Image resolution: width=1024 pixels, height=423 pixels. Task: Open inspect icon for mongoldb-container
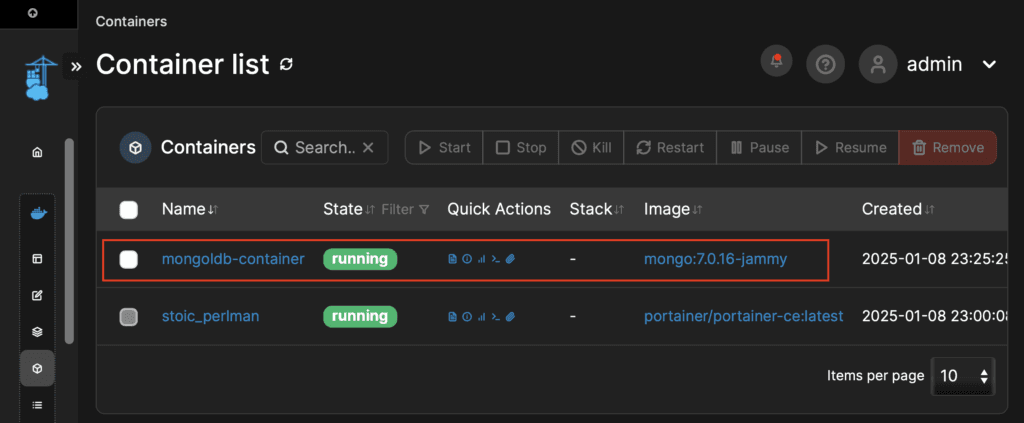click(x=466, y=260)
